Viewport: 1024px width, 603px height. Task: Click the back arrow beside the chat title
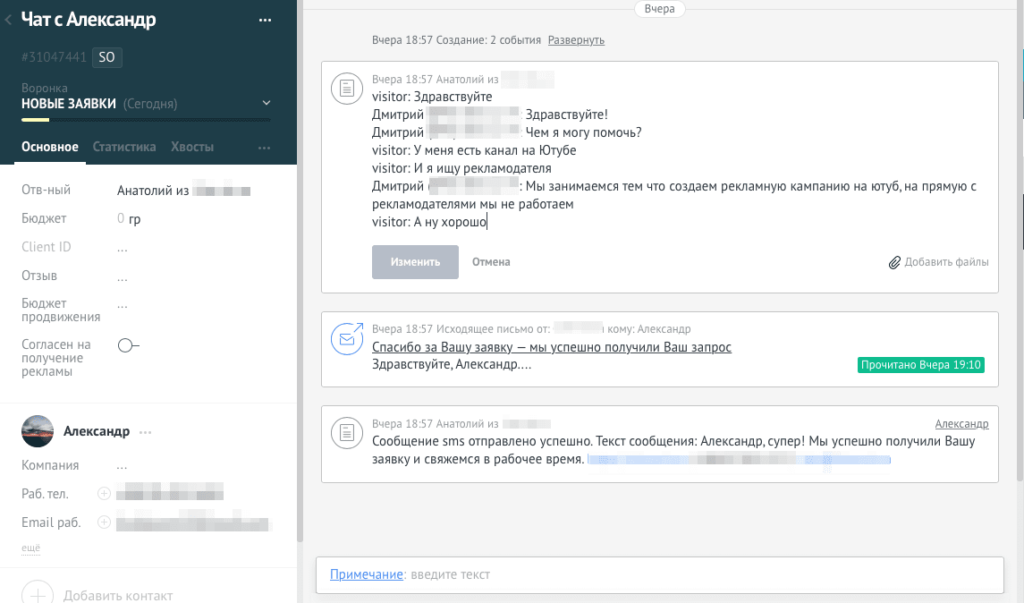[8, 20]
